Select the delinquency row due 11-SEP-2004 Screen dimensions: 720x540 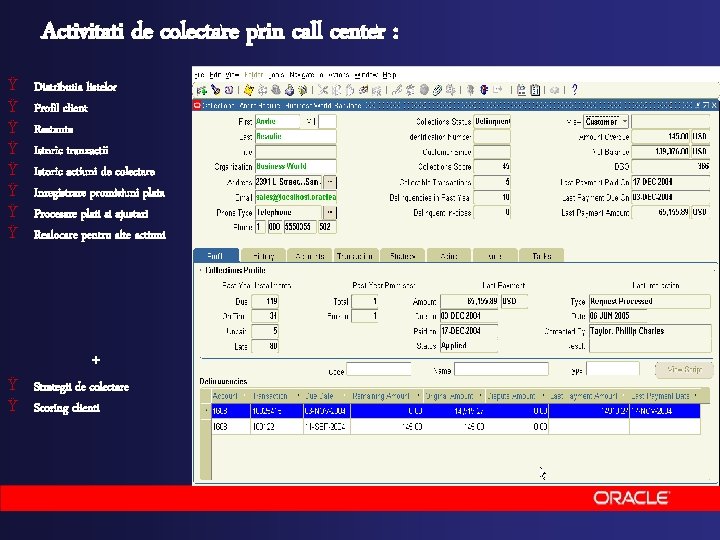(456, 427)
